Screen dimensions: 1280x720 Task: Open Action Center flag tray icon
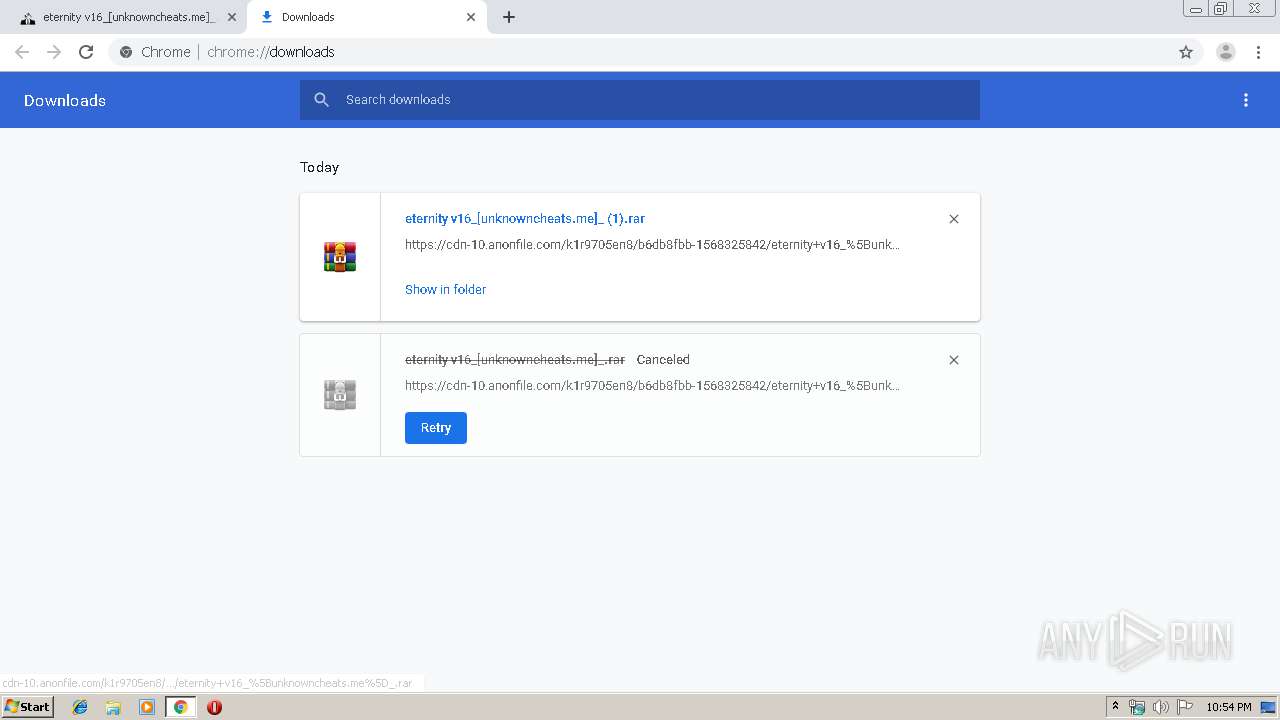(1185, 707)
